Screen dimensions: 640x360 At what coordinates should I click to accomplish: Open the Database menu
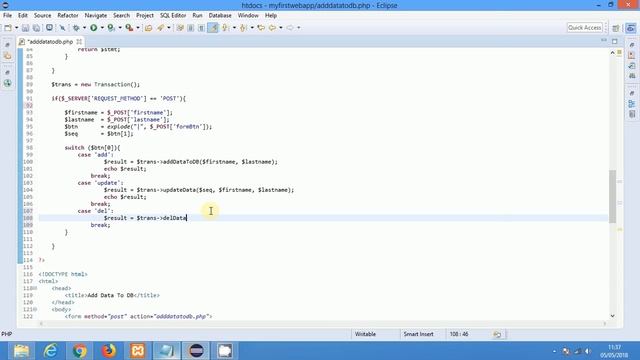220,16
